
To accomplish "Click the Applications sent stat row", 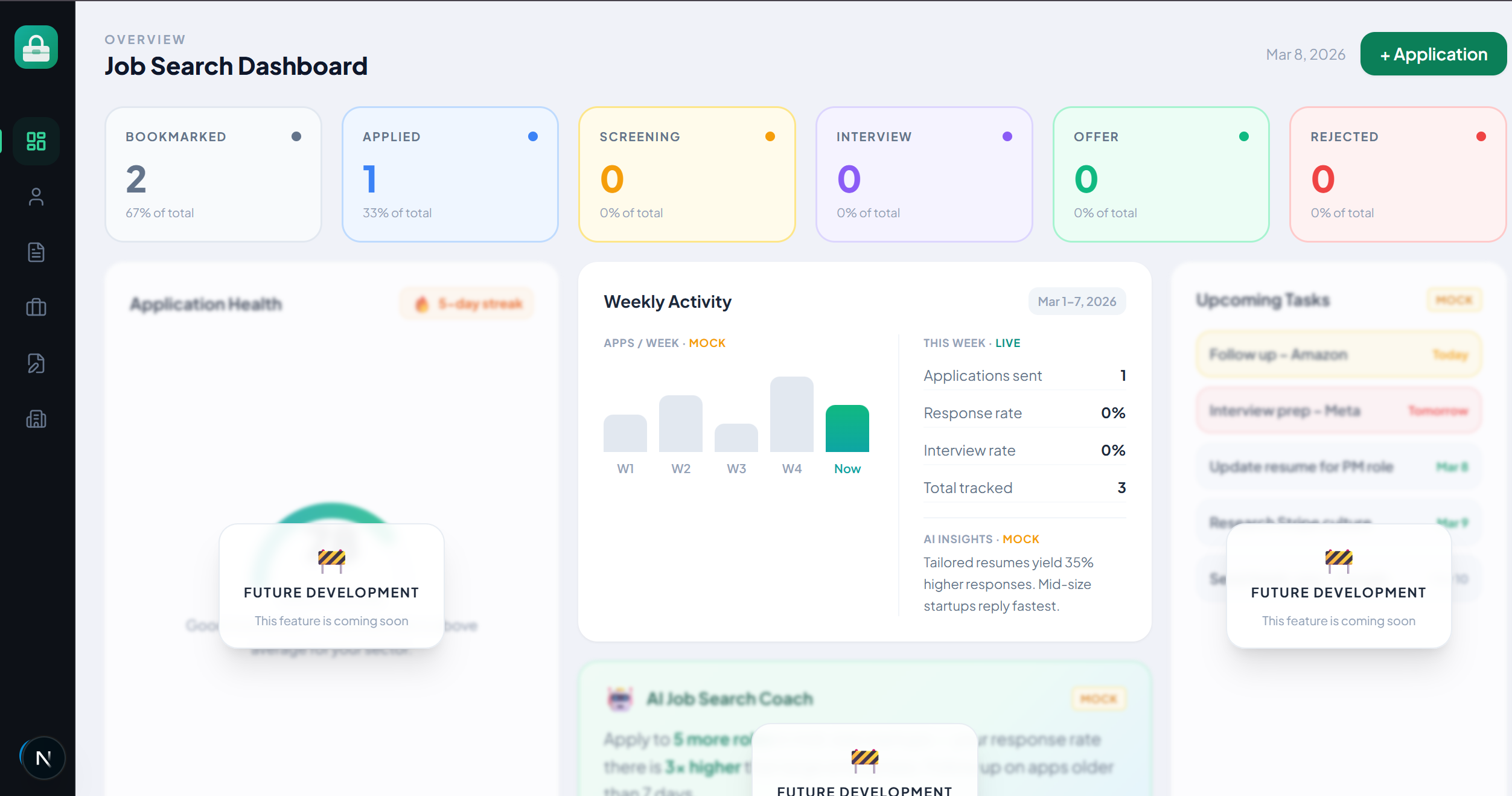I will pos(1024,375).
